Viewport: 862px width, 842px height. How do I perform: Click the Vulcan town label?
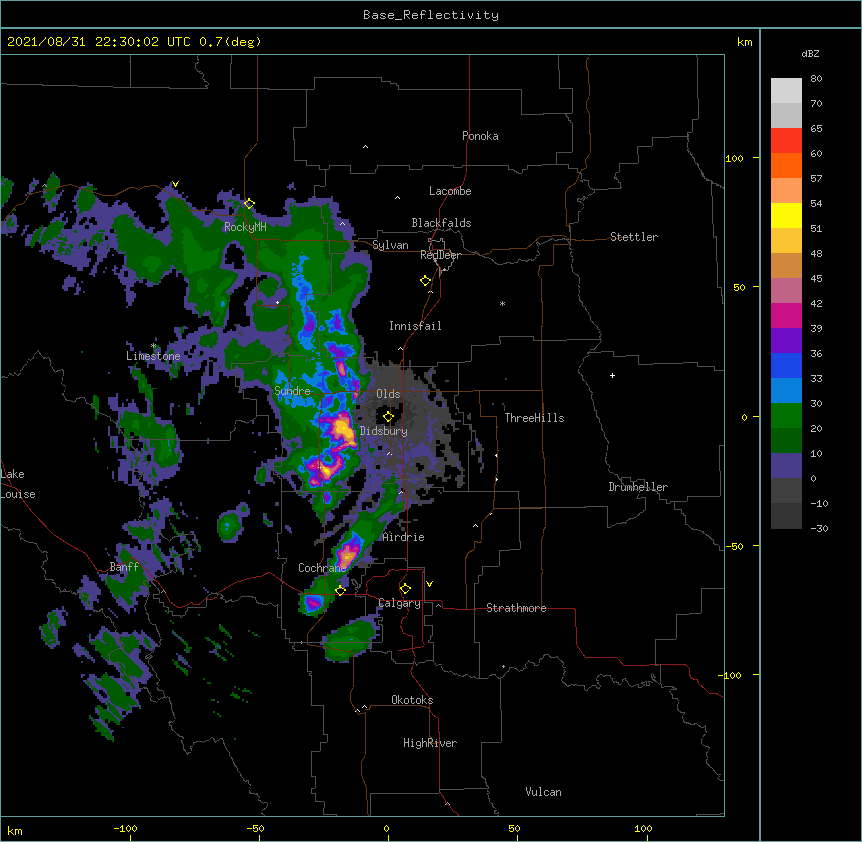(x=543, y=792)
